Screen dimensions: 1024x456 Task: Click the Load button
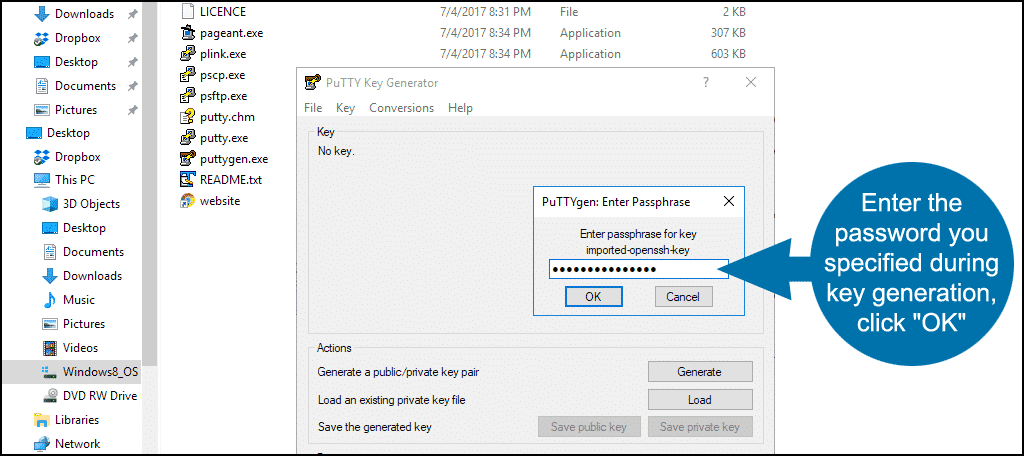[699, 400]
